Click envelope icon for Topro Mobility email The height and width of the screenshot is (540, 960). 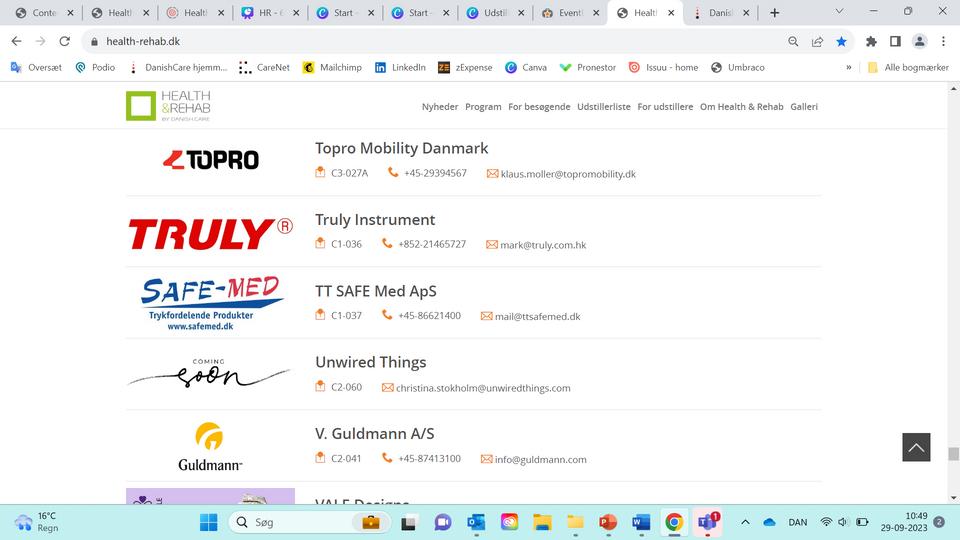(x=492, y=174)
